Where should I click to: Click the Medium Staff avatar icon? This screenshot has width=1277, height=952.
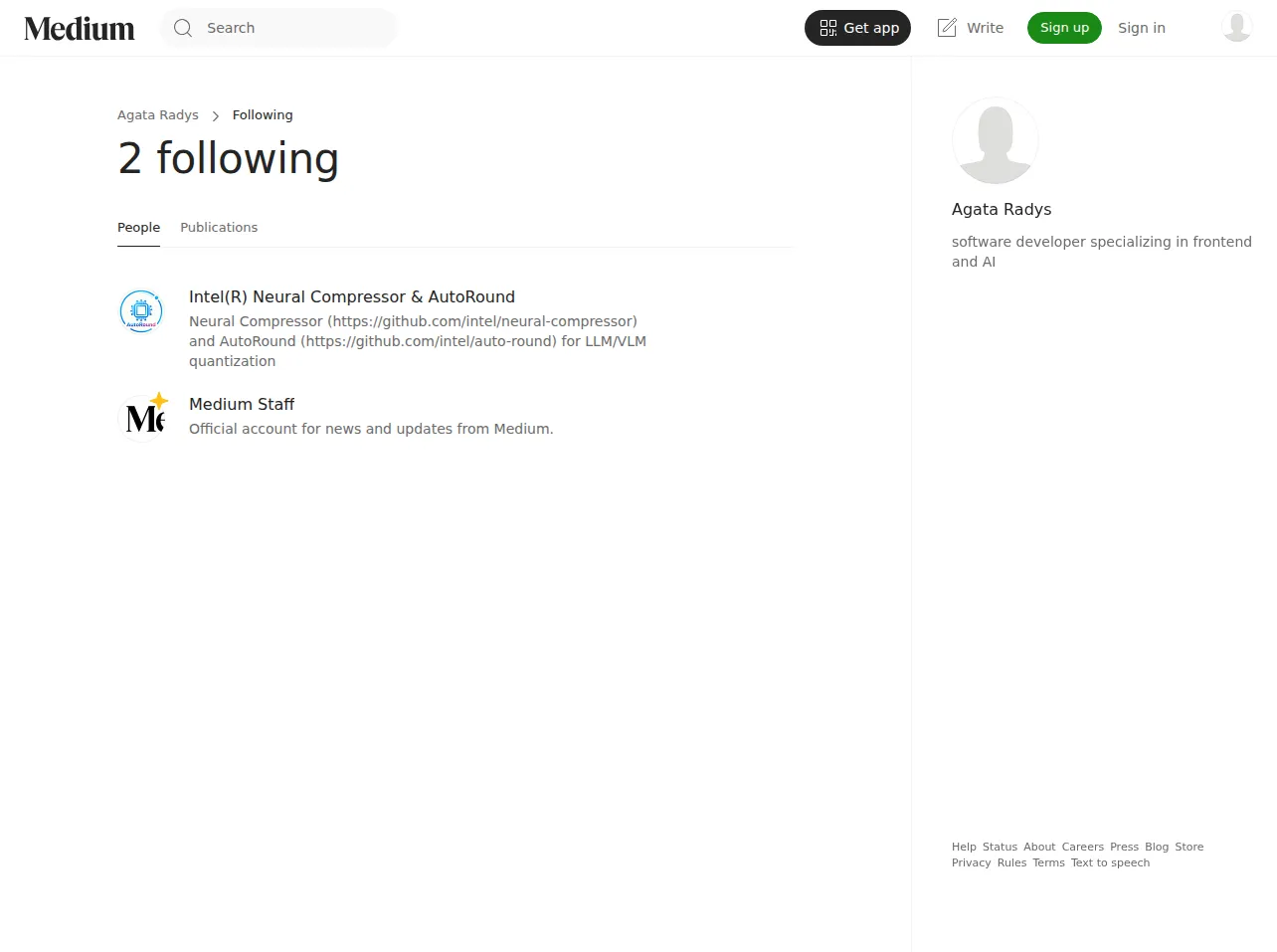coord(141,417)
